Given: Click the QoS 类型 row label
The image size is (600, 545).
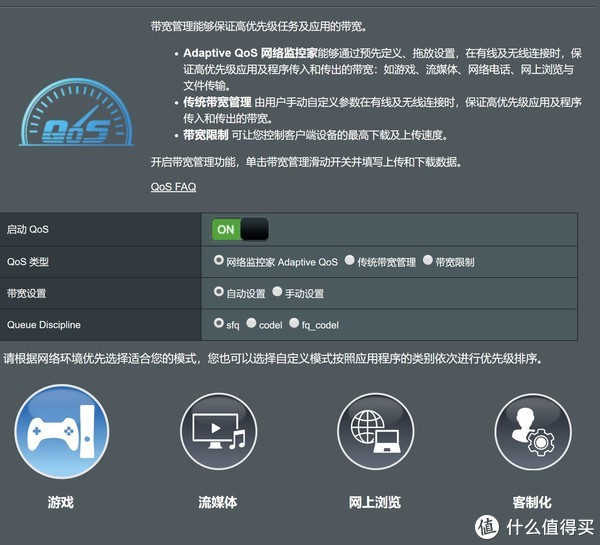Looking at the screenshot, I should (28, 262).
